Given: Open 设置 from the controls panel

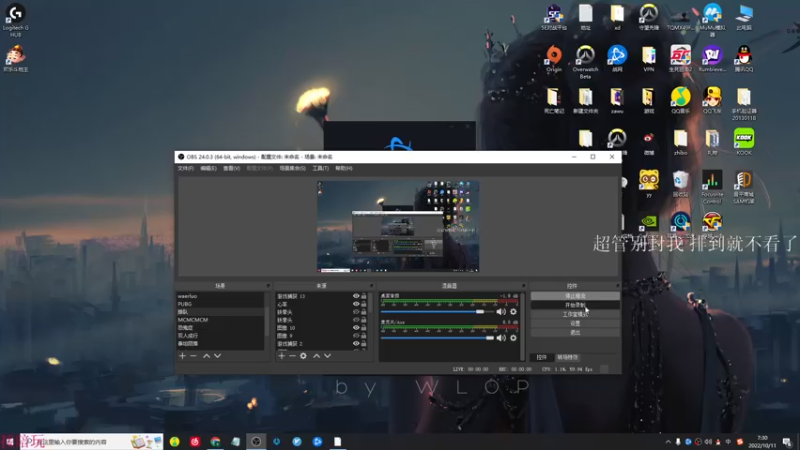Looking at the screenshot, I should [575, 323].
